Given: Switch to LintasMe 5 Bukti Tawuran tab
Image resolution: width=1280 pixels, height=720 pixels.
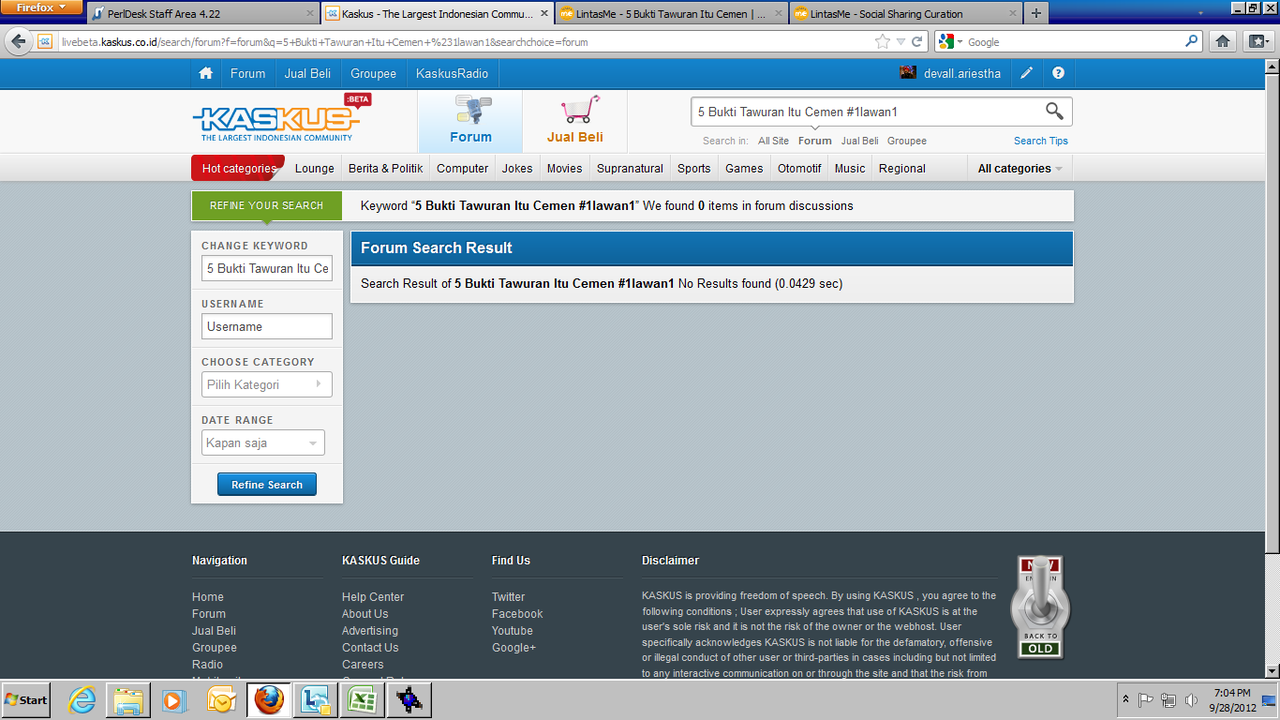Looking at the screenshot, I should (x=671, y=14).
